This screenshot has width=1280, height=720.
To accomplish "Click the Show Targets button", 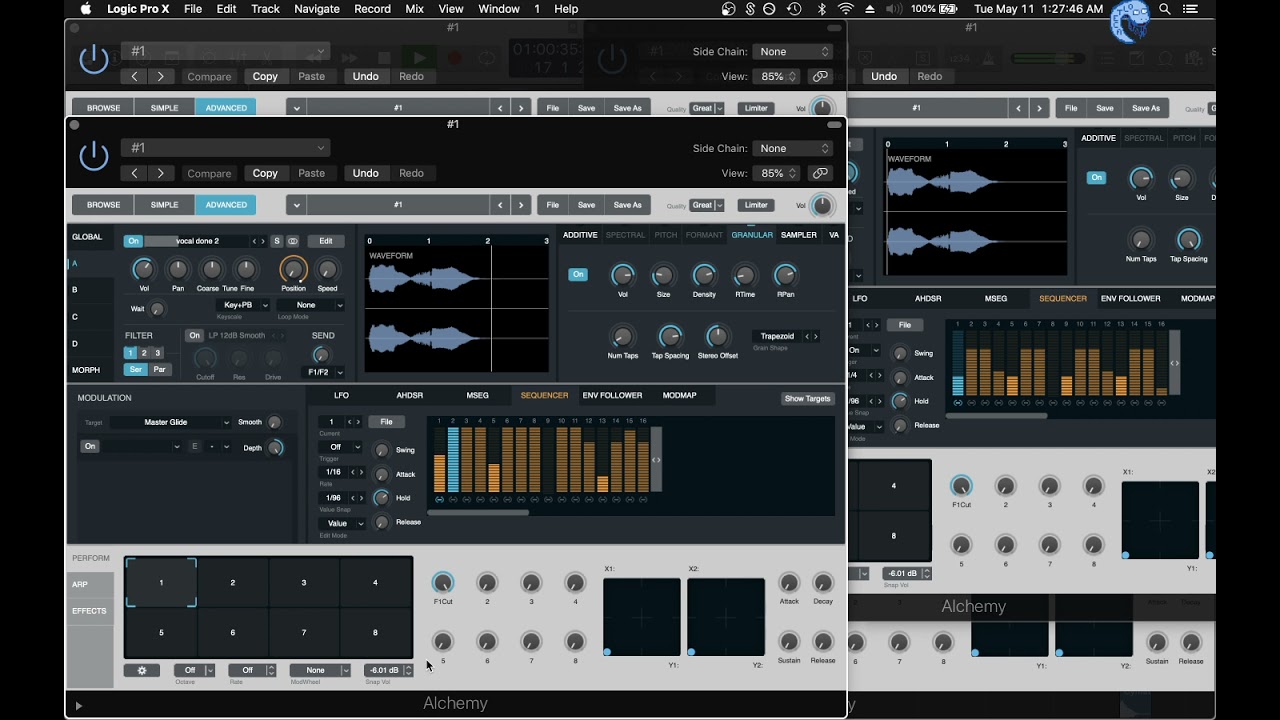I will (807, 398).
